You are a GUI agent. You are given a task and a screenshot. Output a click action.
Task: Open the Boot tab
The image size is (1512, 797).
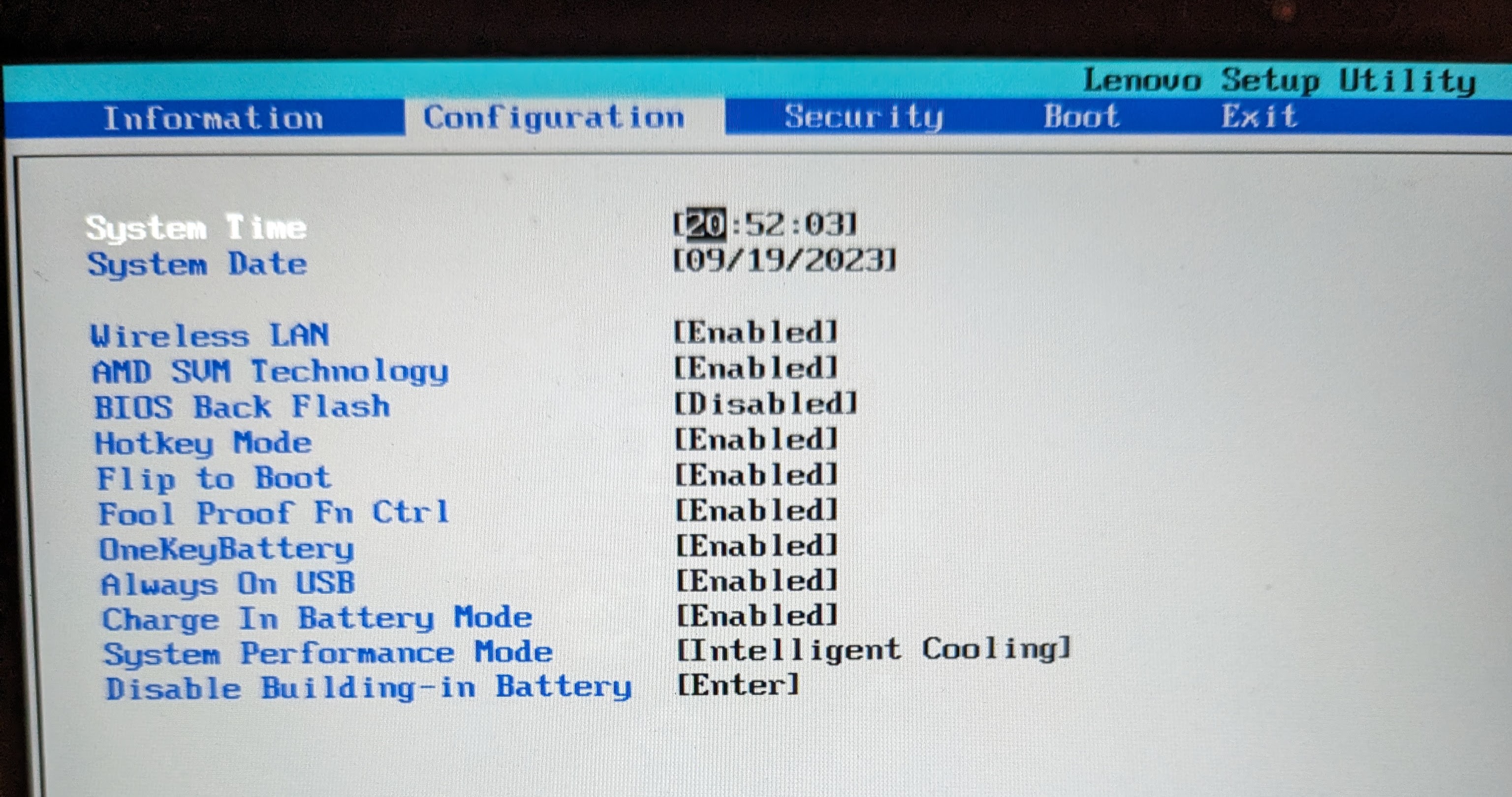[x=1080, y=116]
